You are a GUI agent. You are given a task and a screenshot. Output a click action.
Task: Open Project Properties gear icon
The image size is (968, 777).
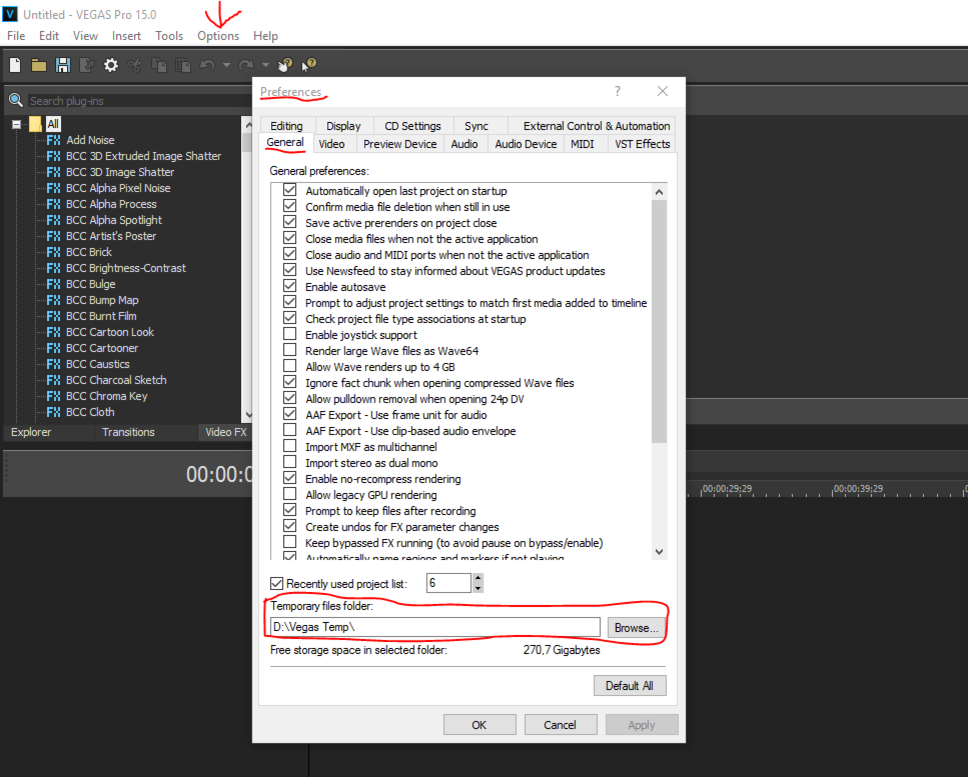coord(111,65)
